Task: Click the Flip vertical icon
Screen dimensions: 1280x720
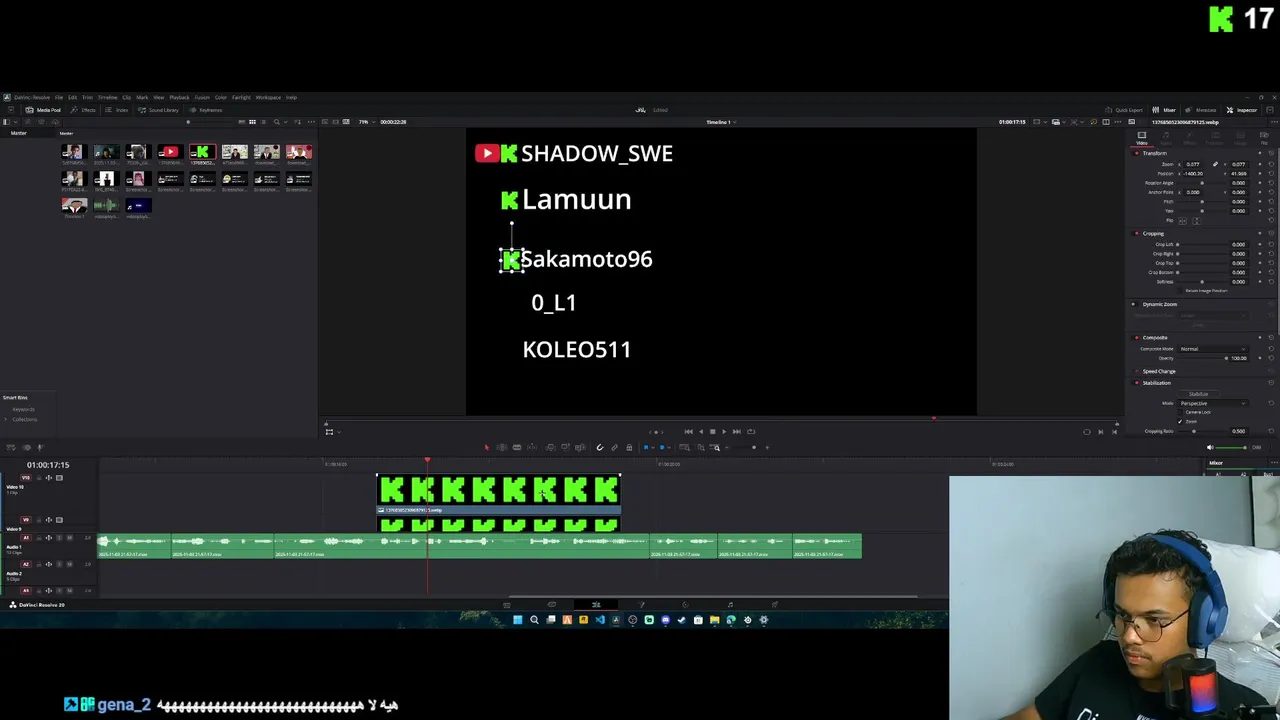Action: click(1197, 221)
